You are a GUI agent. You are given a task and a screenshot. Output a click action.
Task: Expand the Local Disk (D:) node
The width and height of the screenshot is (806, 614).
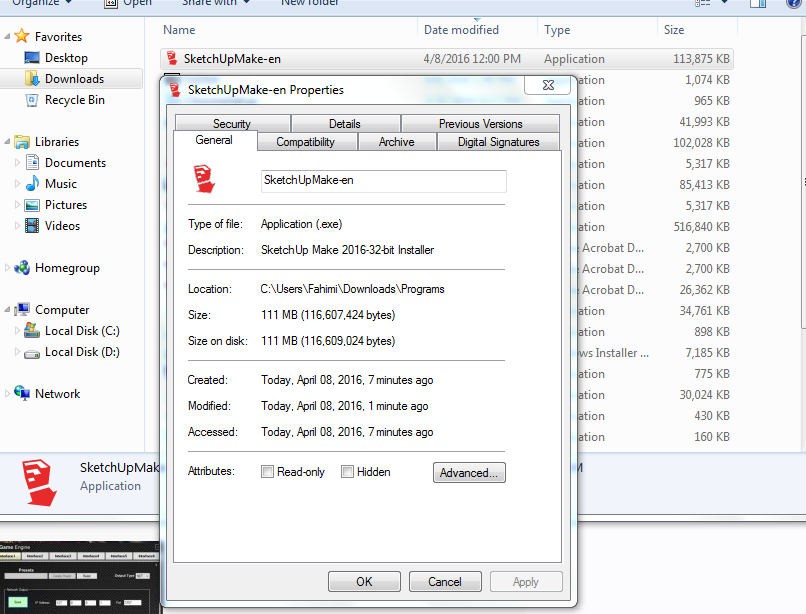[17, 352]
